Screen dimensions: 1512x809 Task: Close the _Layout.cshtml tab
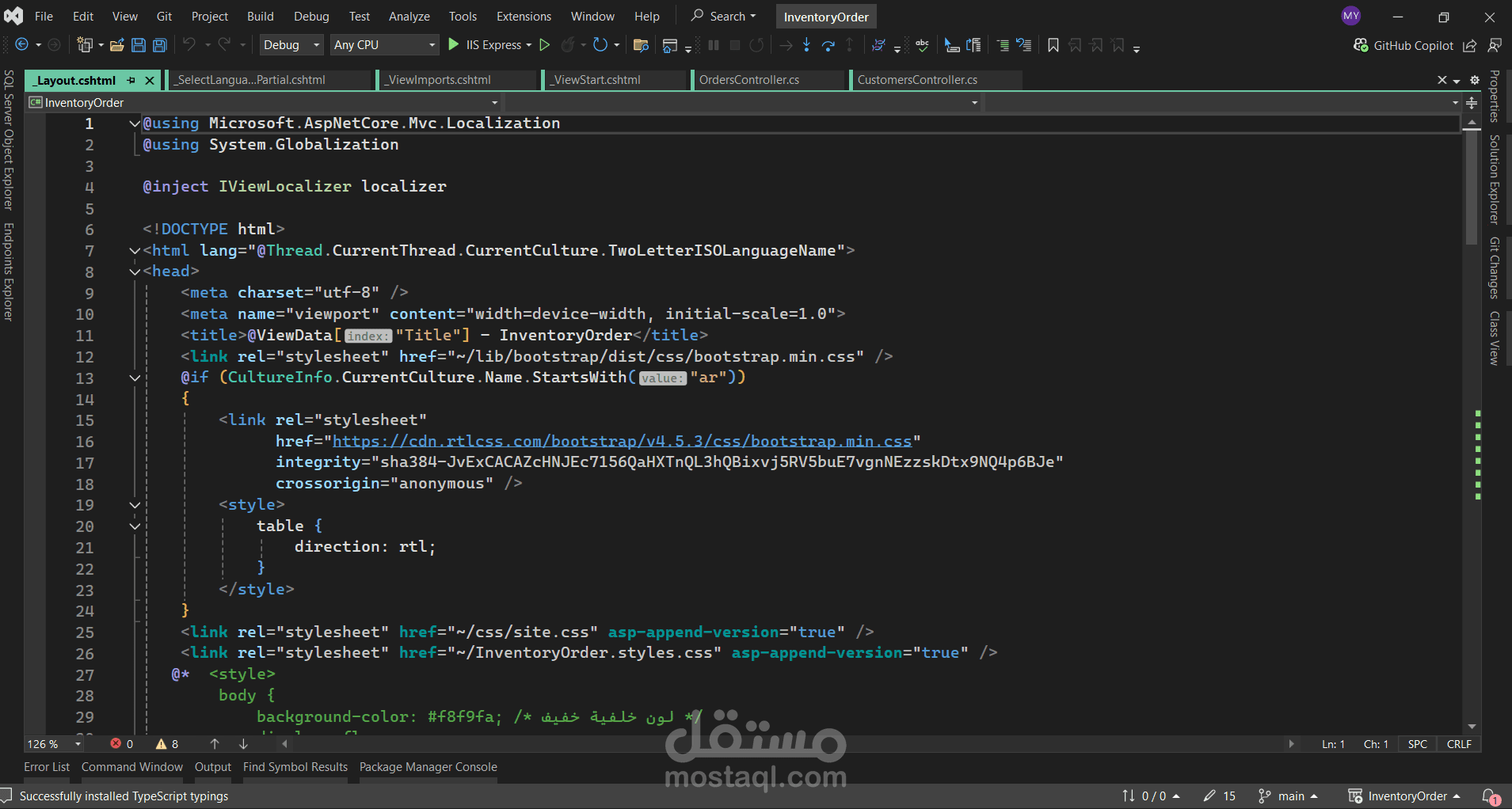tap(149, 80)
